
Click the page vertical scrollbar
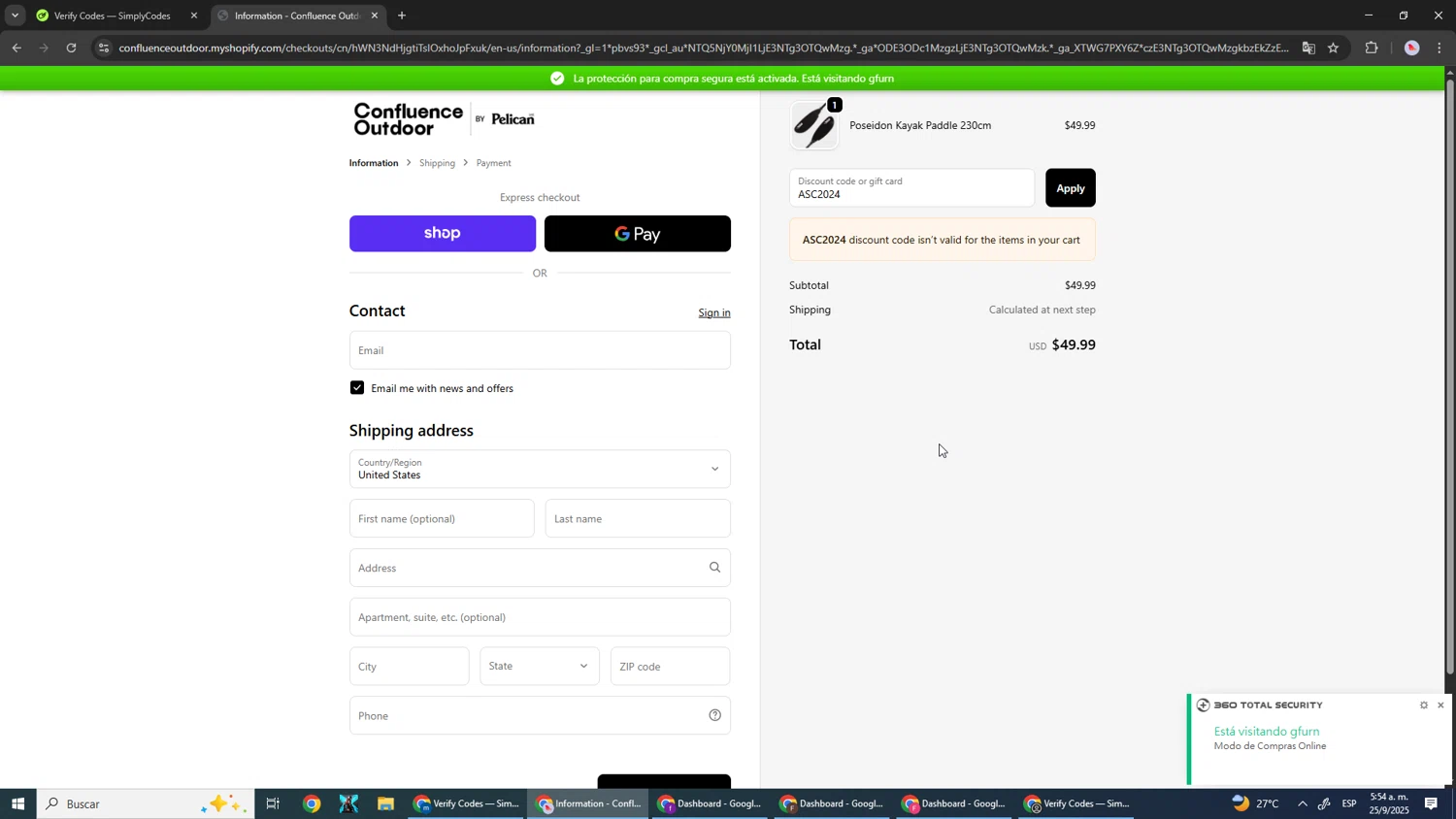click(1450, 378)
